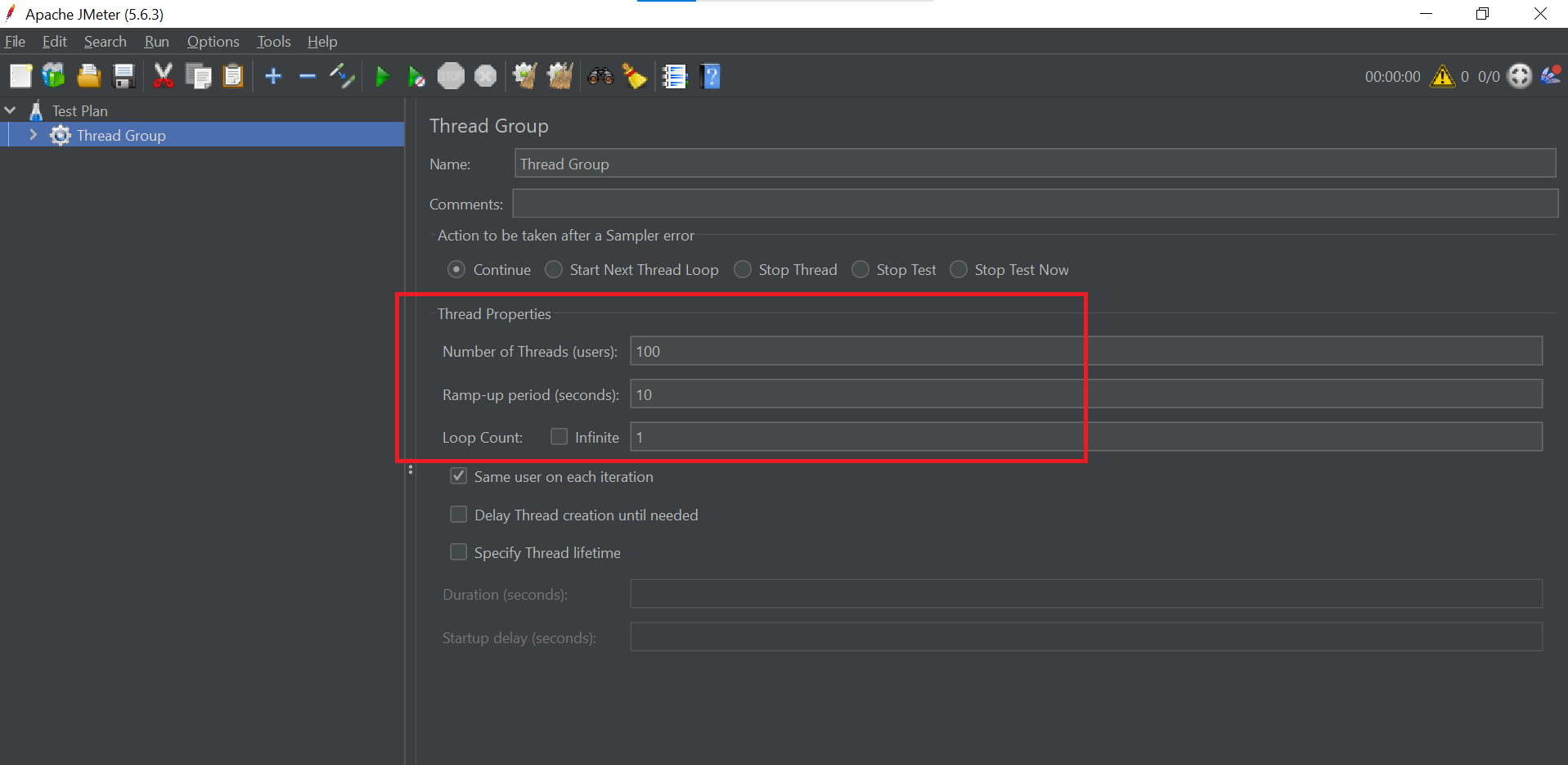
Task: Expand the Thread Group tree node
Action: point(34,135)
